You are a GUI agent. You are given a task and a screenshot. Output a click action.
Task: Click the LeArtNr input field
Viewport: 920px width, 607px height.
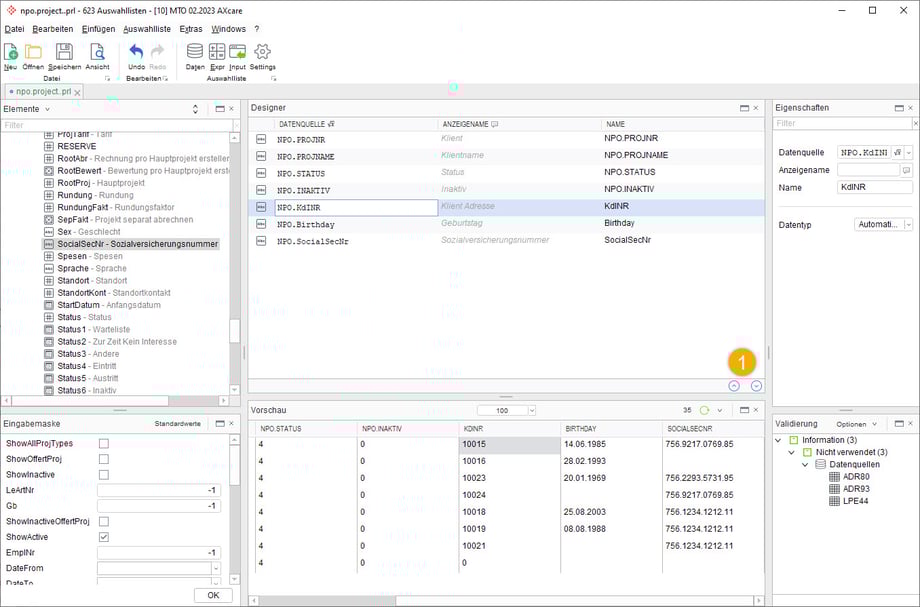coord(159,490)
